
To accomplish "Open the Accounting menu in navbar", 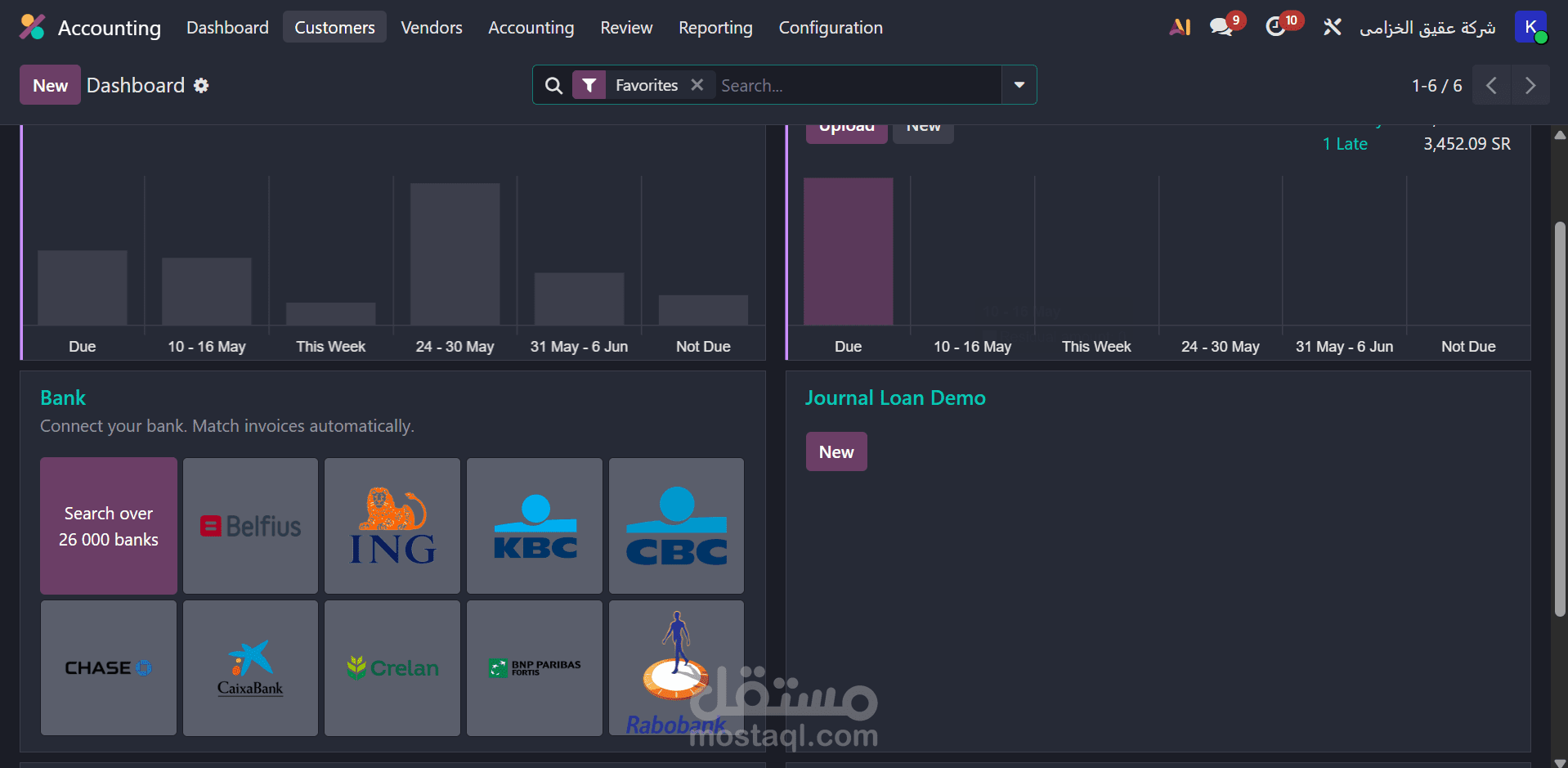I will pyautogui.click(x=531, y=27).
